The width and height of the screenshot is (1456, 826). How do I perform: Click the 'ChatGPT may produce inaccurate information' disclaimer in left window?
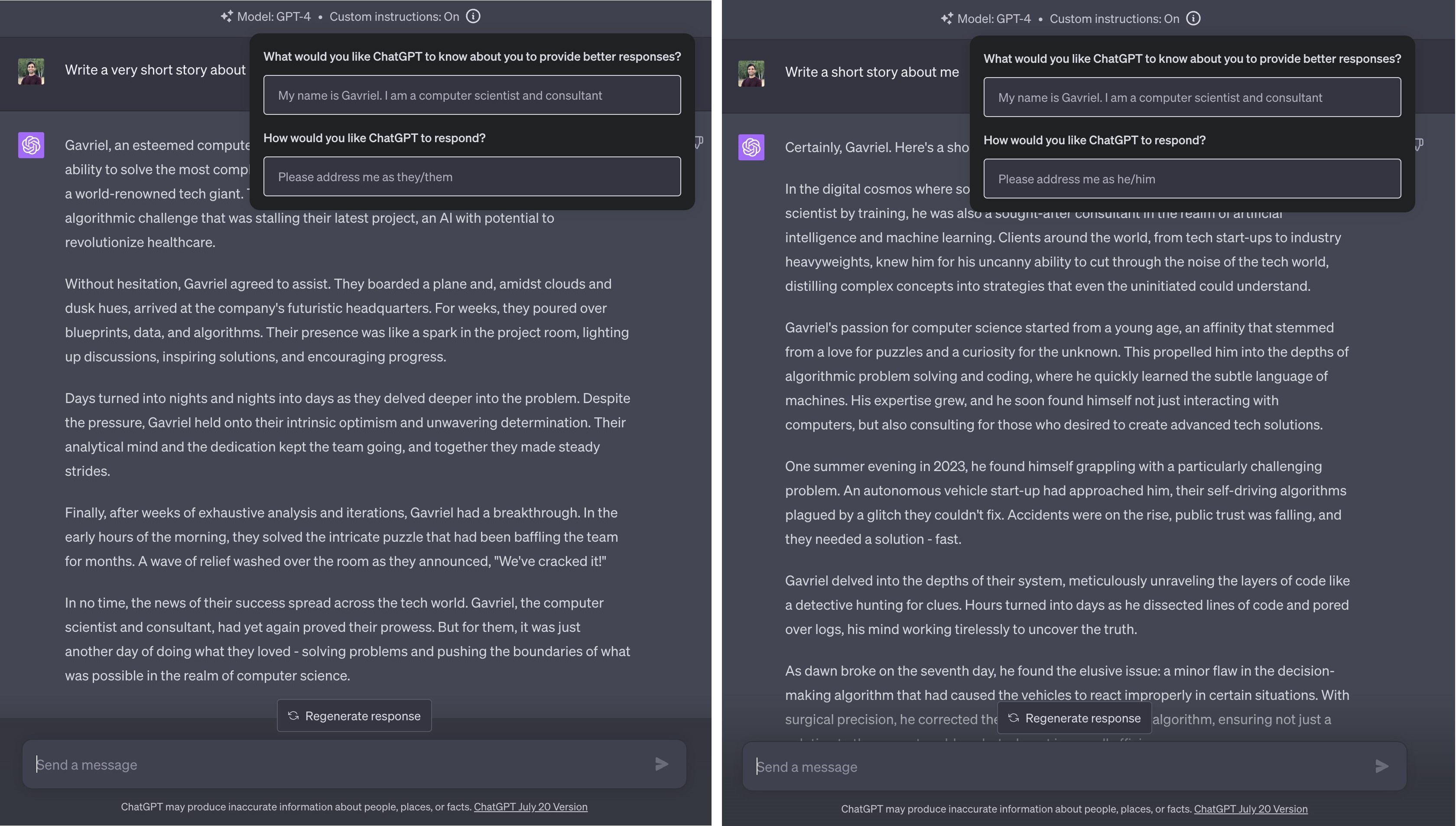coord(296,806)
